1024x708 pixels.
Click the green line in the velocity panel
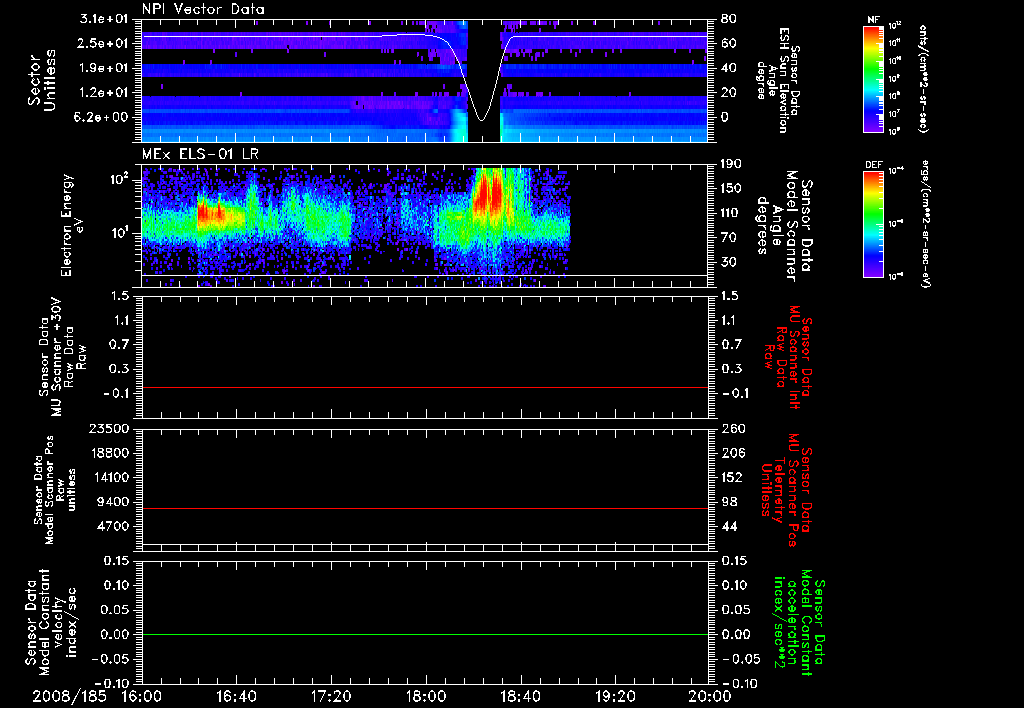[x=424, y=634]
